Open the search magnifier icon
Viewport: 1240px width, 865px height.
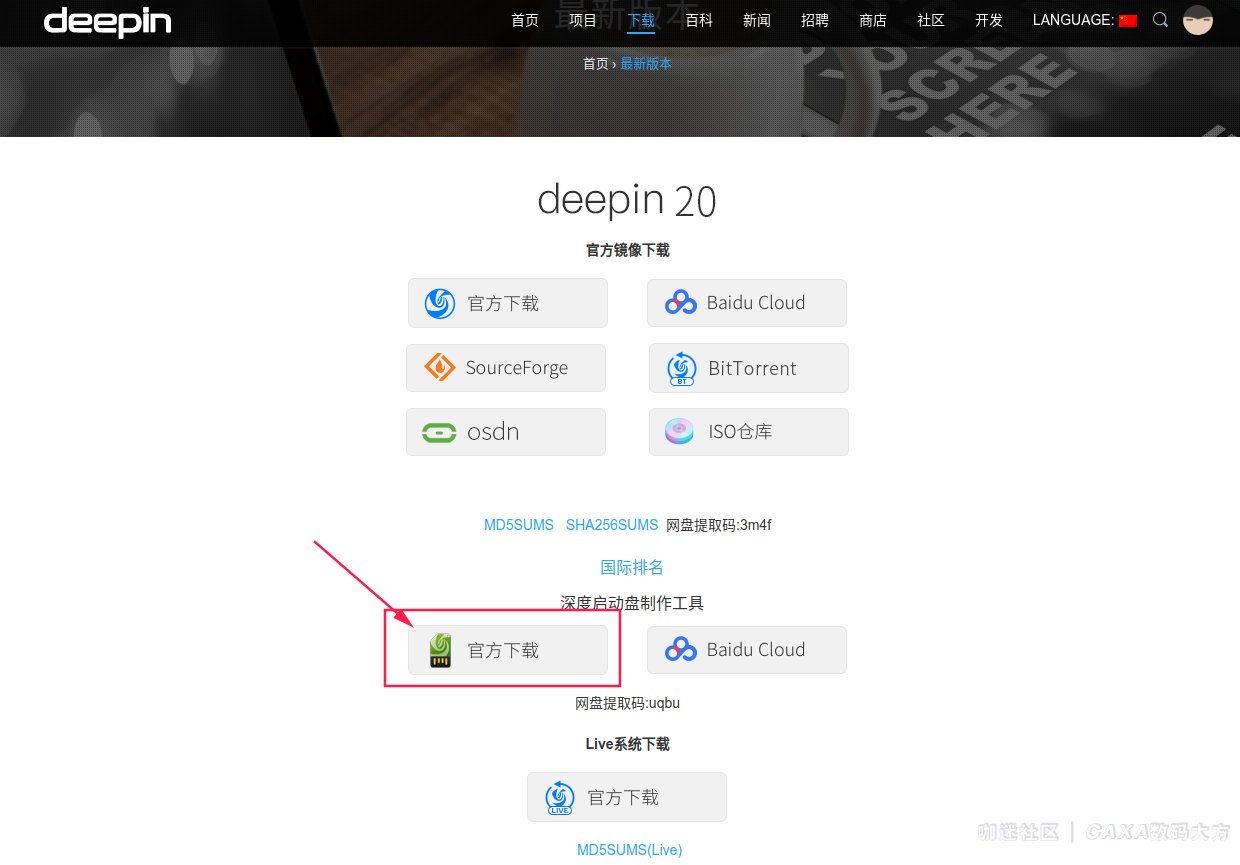pyautogui.click(x=1159, y=19)
